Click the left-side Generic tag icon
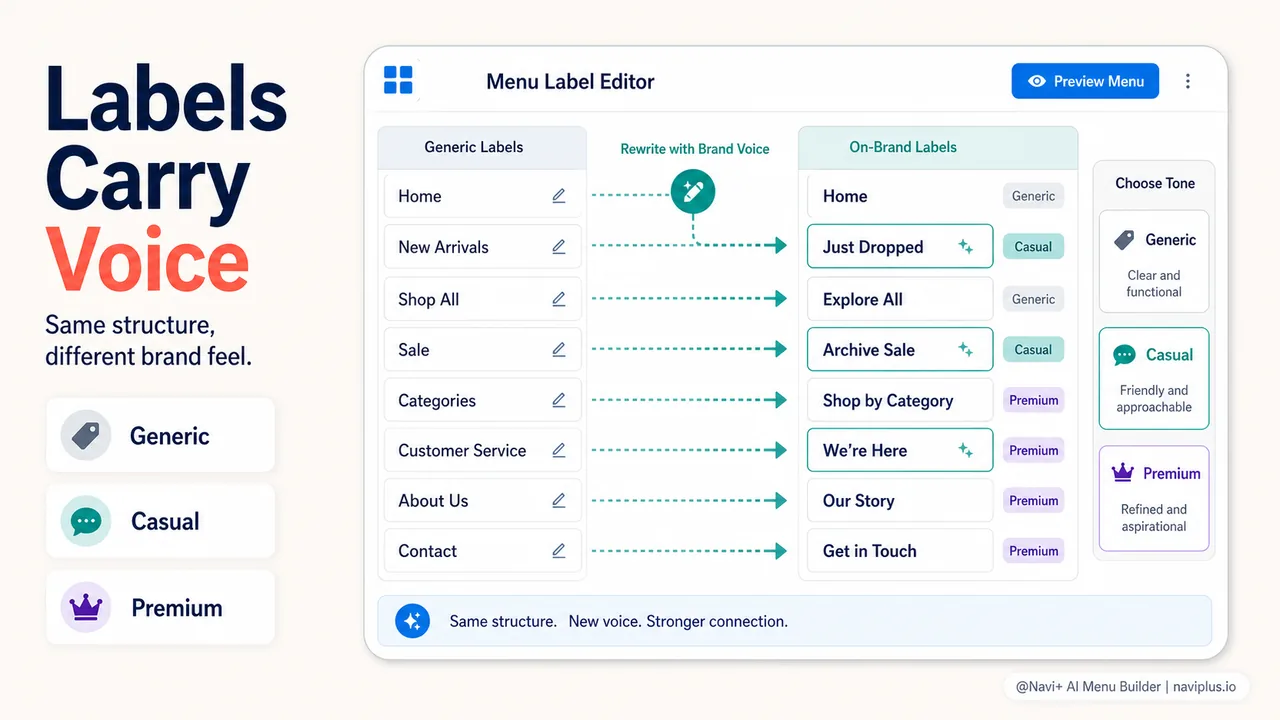The height and width of the screenshot is (720, 1280). 86,435
